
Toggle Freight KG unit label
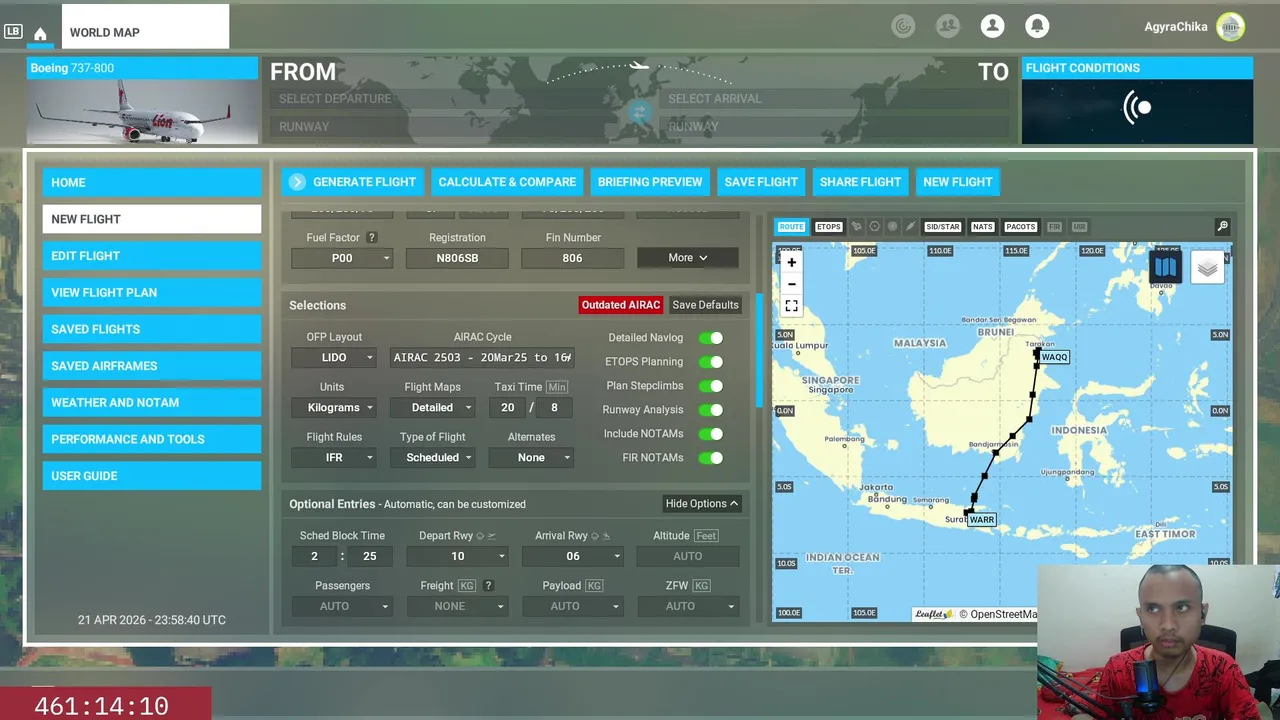467,586
